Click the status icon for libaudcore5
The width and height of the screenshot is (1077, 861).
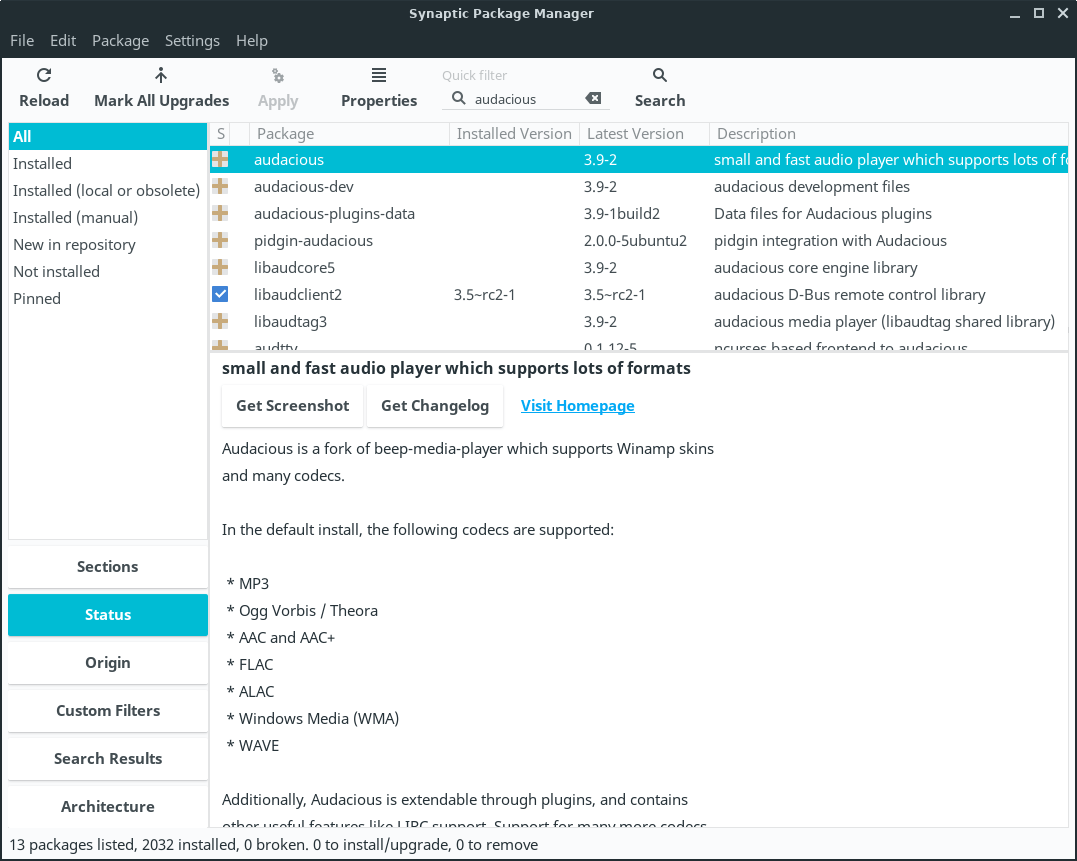(220, 268)
